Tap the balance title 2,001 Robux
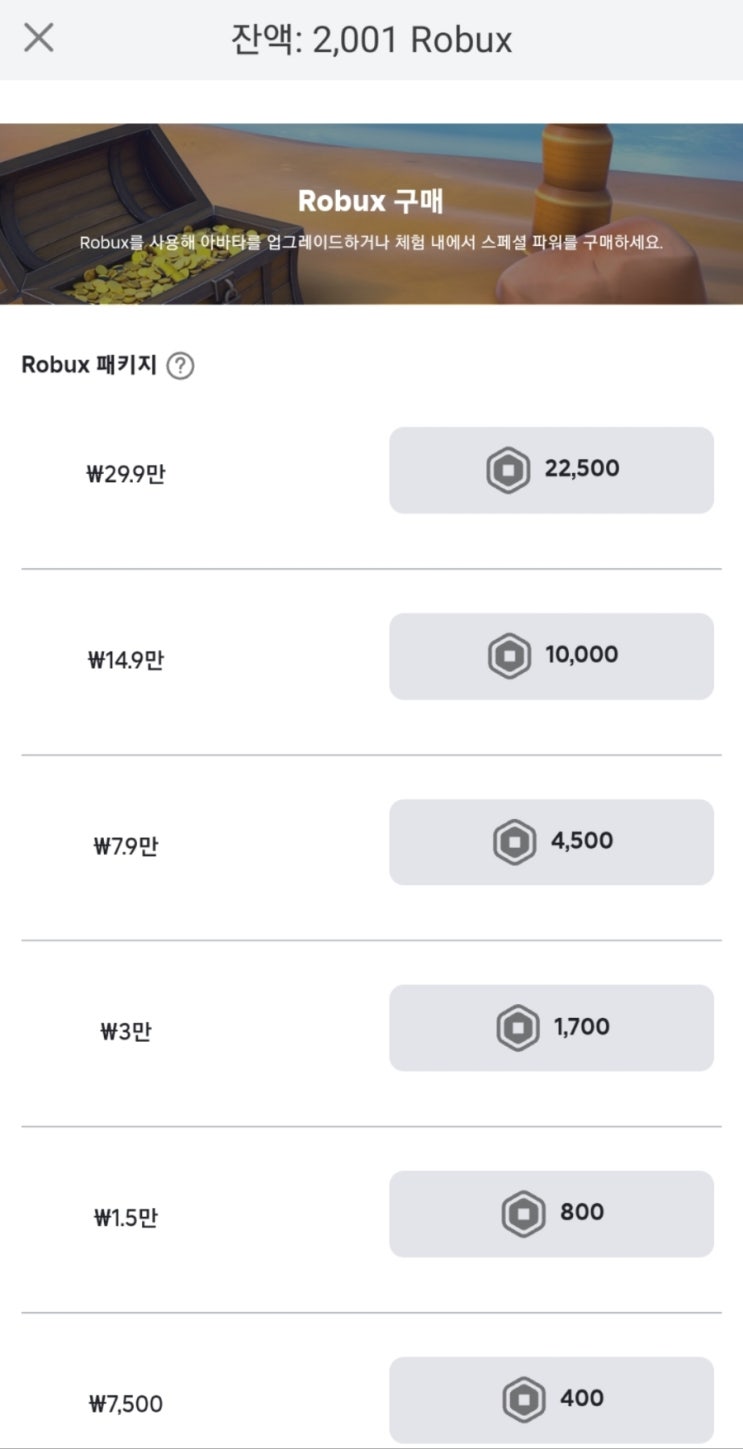 [x=371, y=40]
